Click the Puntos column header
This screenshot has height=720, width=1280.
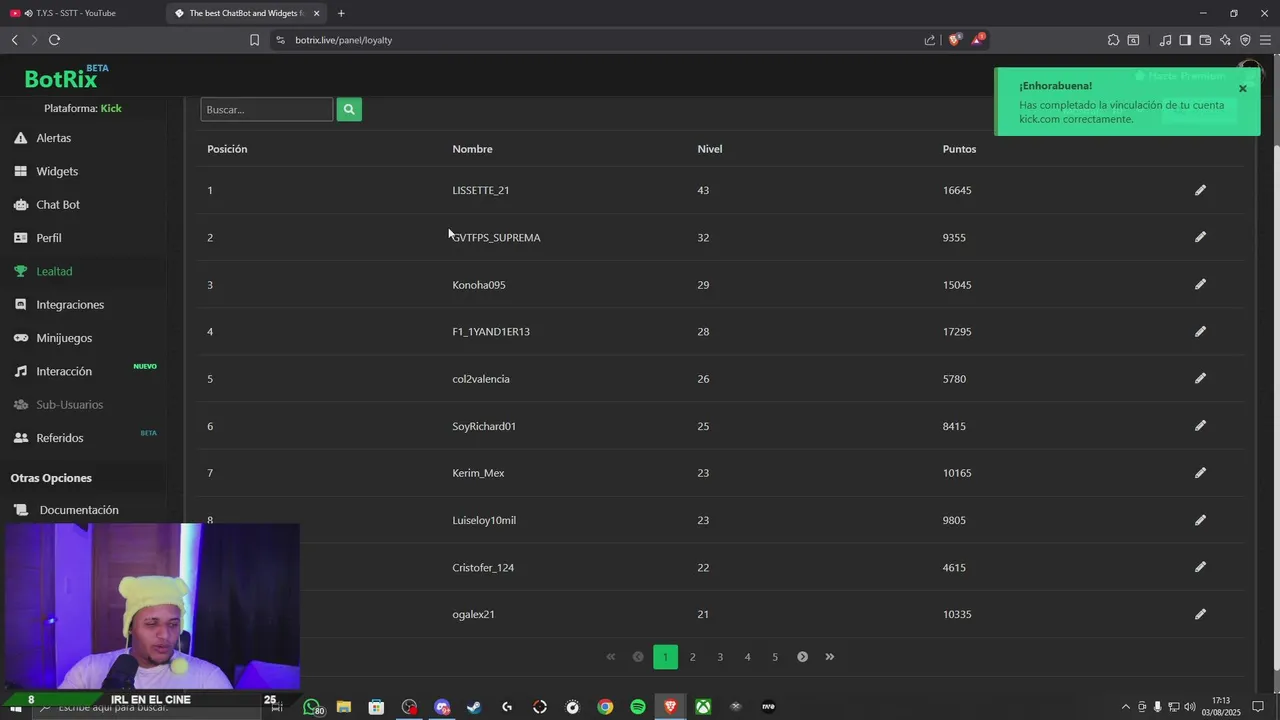point(959,149)
